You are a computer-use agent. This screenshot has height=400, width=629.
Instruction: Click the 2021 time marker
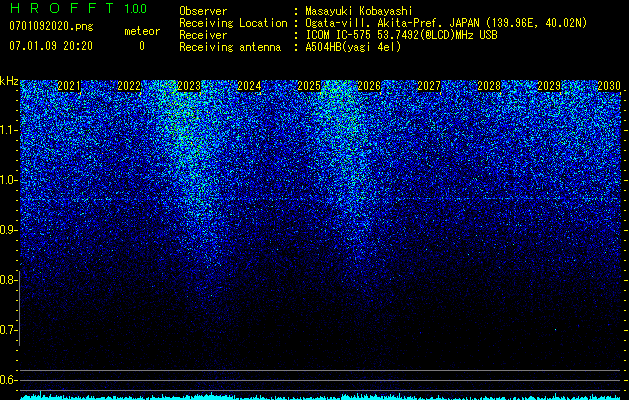[x=69, y=86]
